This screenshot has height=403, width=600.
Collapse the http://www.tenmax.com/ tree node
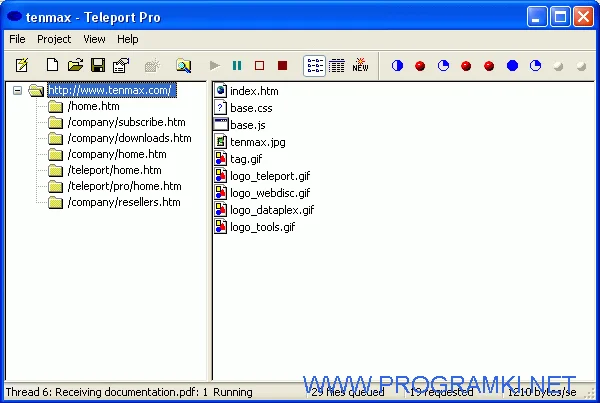click(x=17, y=90)
